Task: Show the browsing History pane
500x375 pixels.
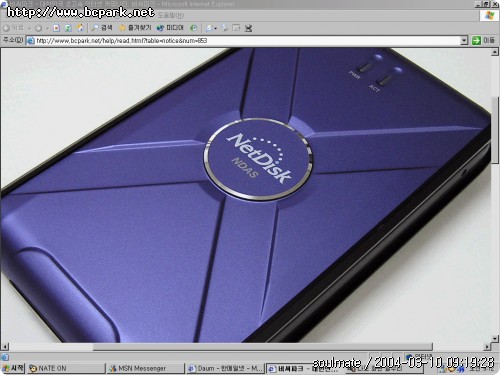Action: coord(193,28)
